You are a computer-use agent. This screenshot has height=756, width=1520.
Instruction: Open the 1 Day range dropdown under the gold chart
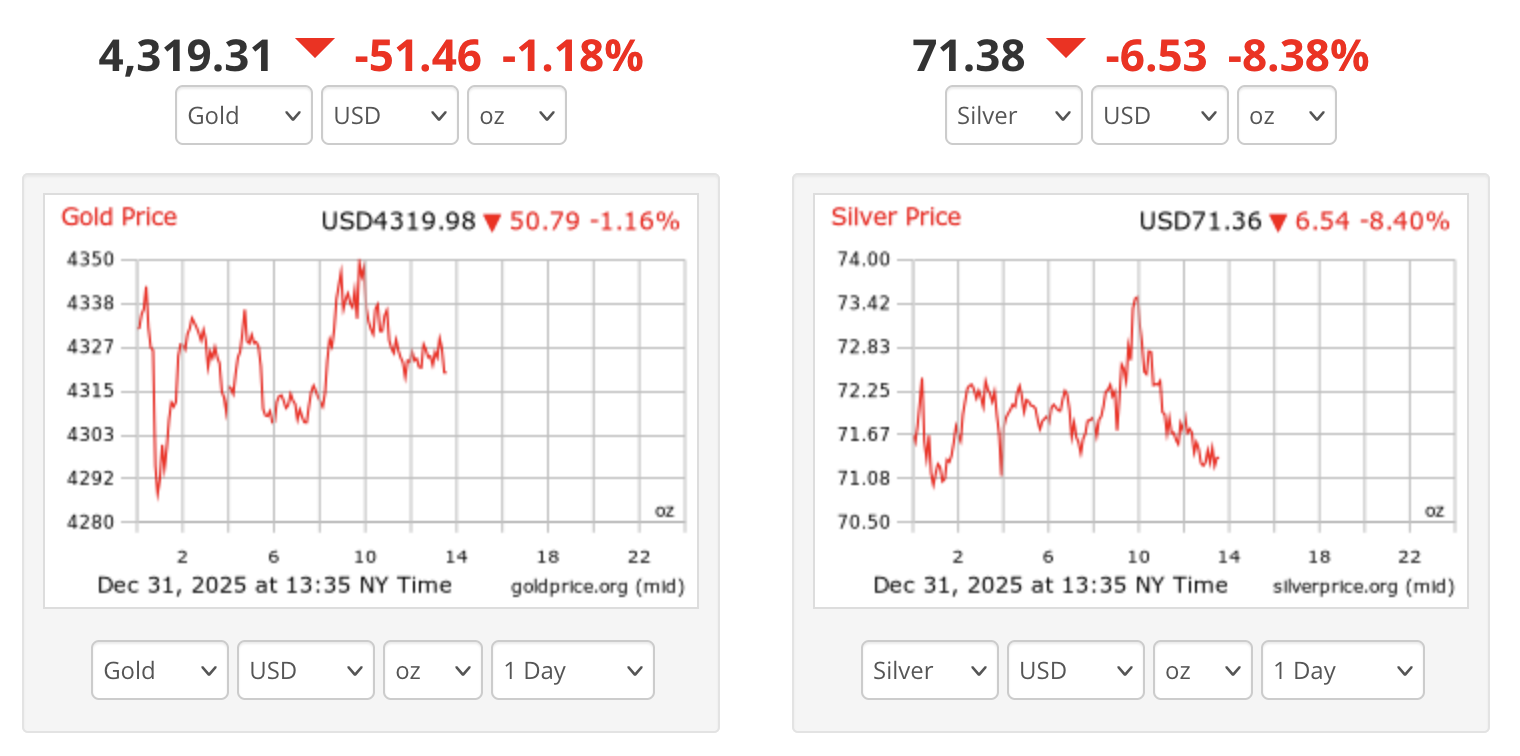pos(573,670)
